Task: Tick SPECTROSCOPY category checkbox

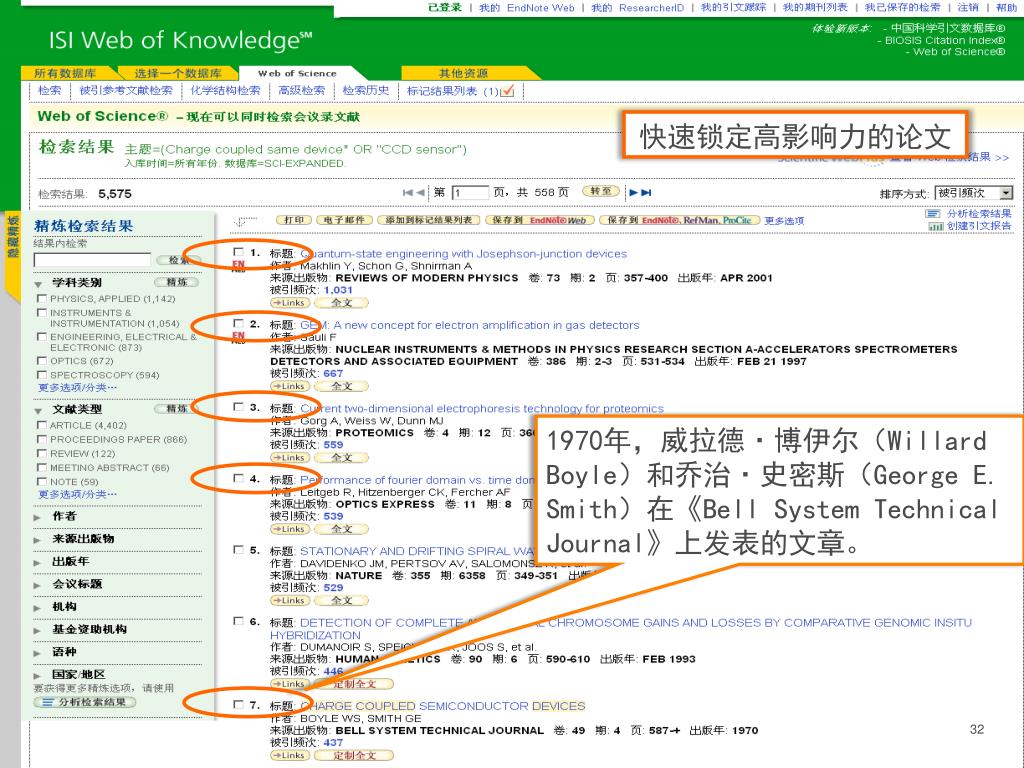Action: 42,375
